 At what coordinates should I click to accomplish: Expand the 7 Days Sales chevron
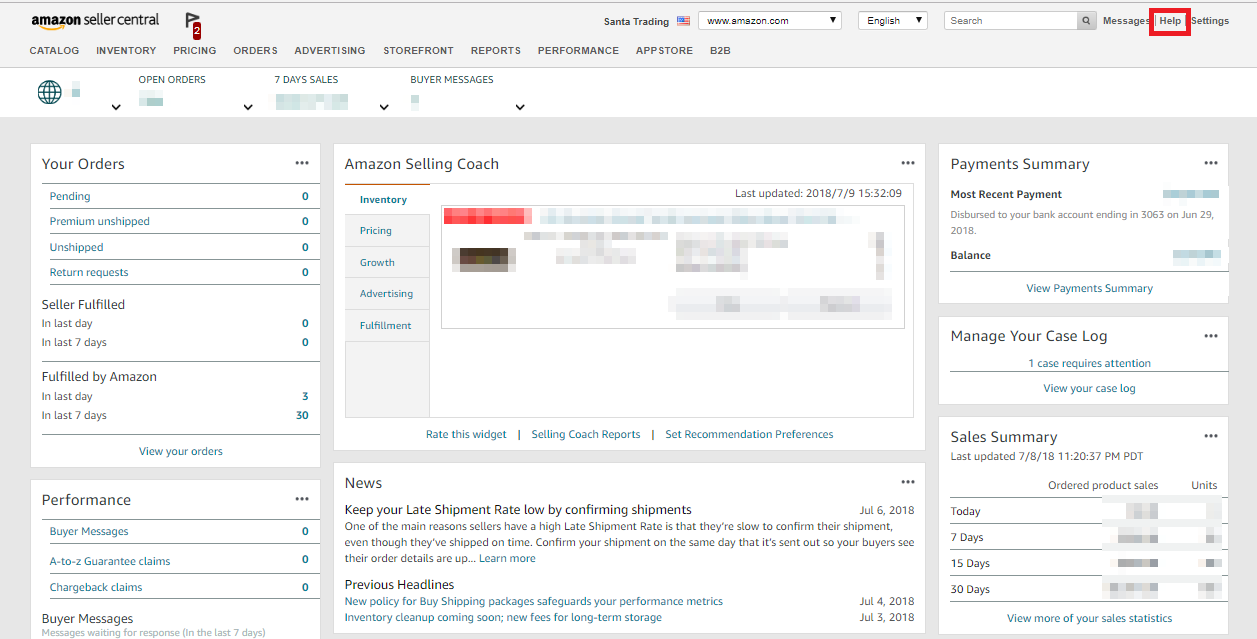(384, 107)
